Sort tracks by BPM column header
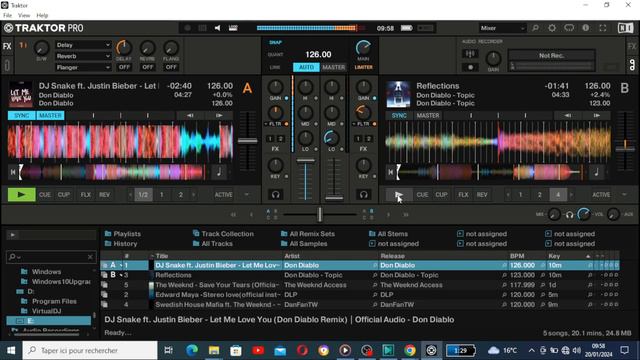 517,256
